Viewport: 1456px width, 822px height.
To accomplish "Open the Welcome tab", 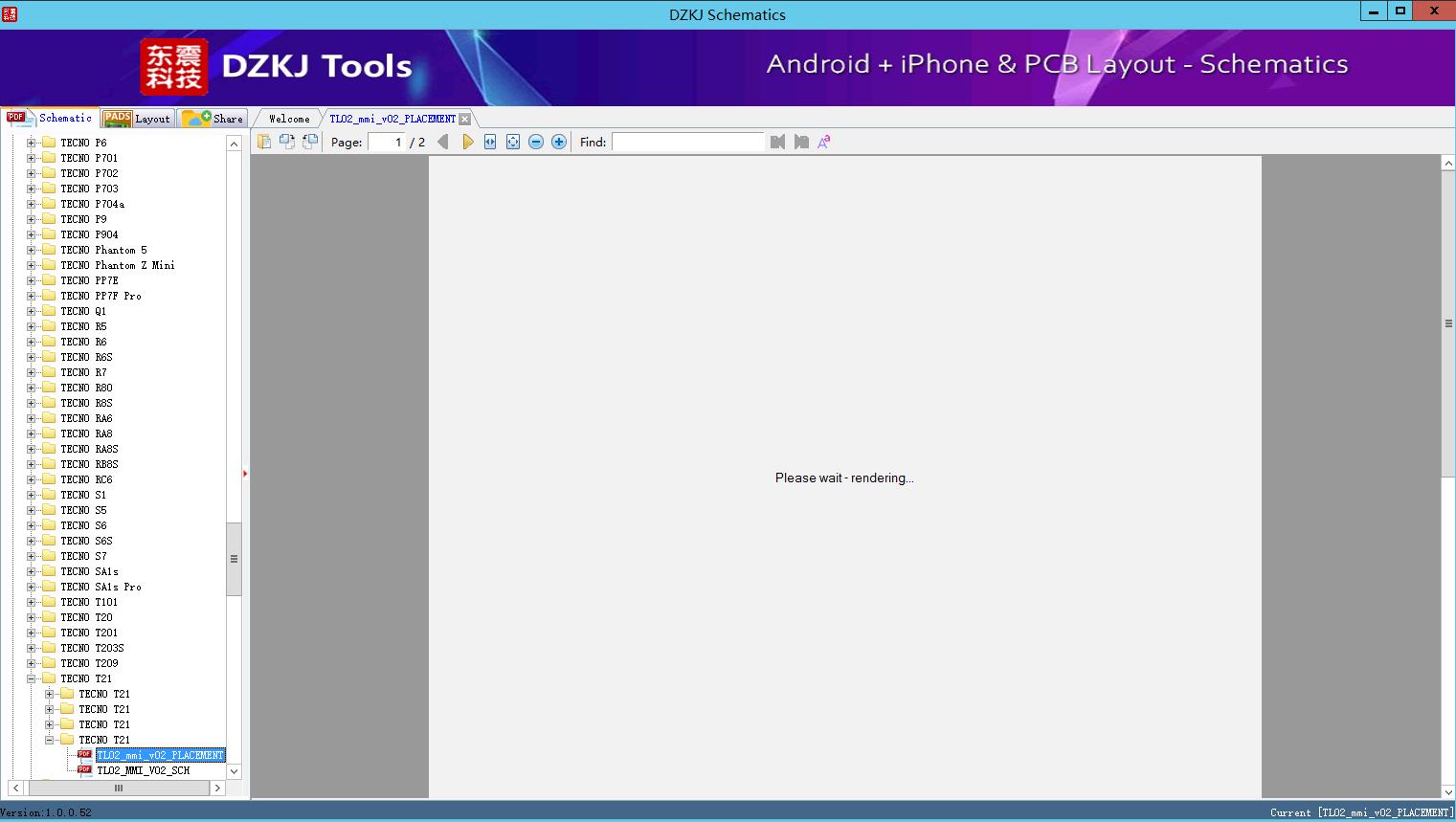I will pyautogui.click(x=289, y=119).
